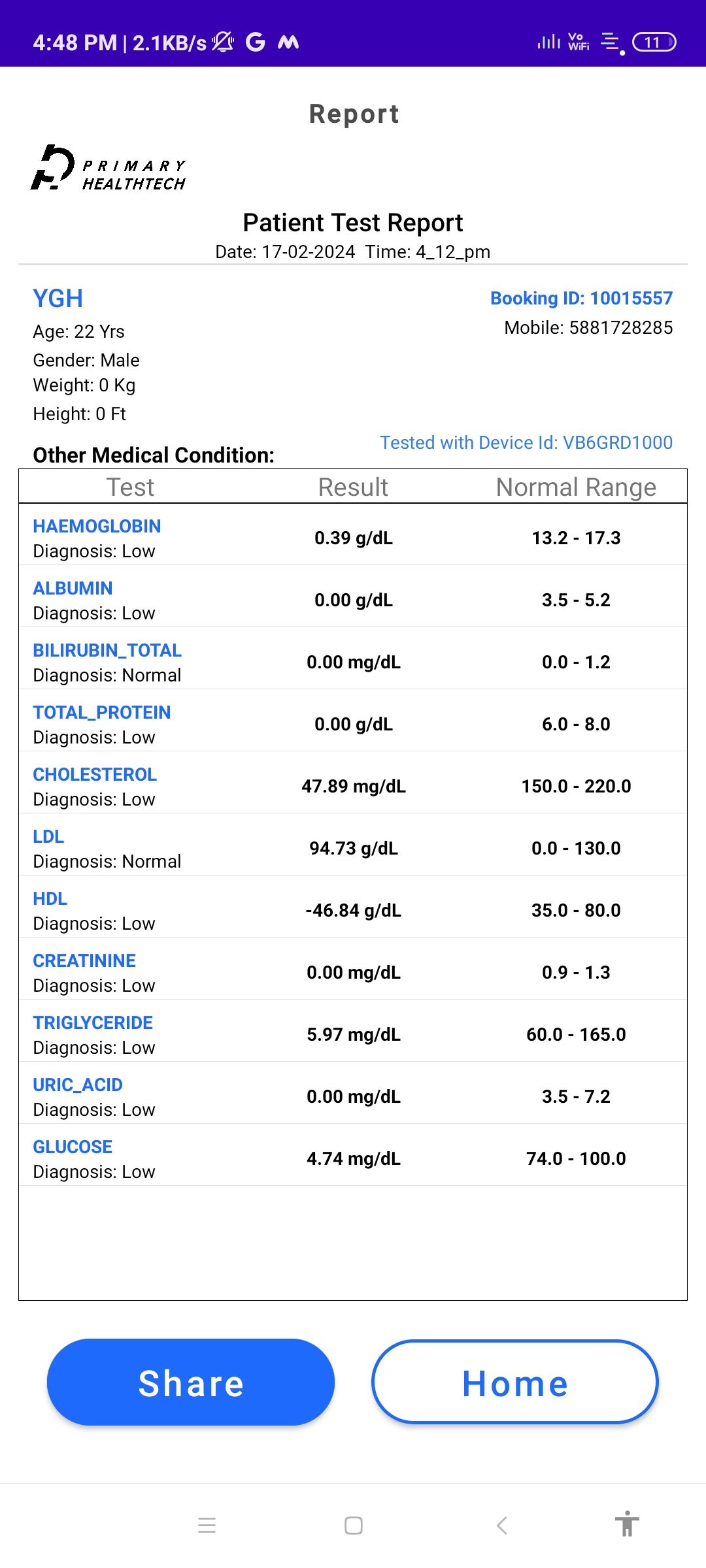This screenshot has height=1568, width=706.
Task: Open recent apps menu icon
Action: (207, 1526)
